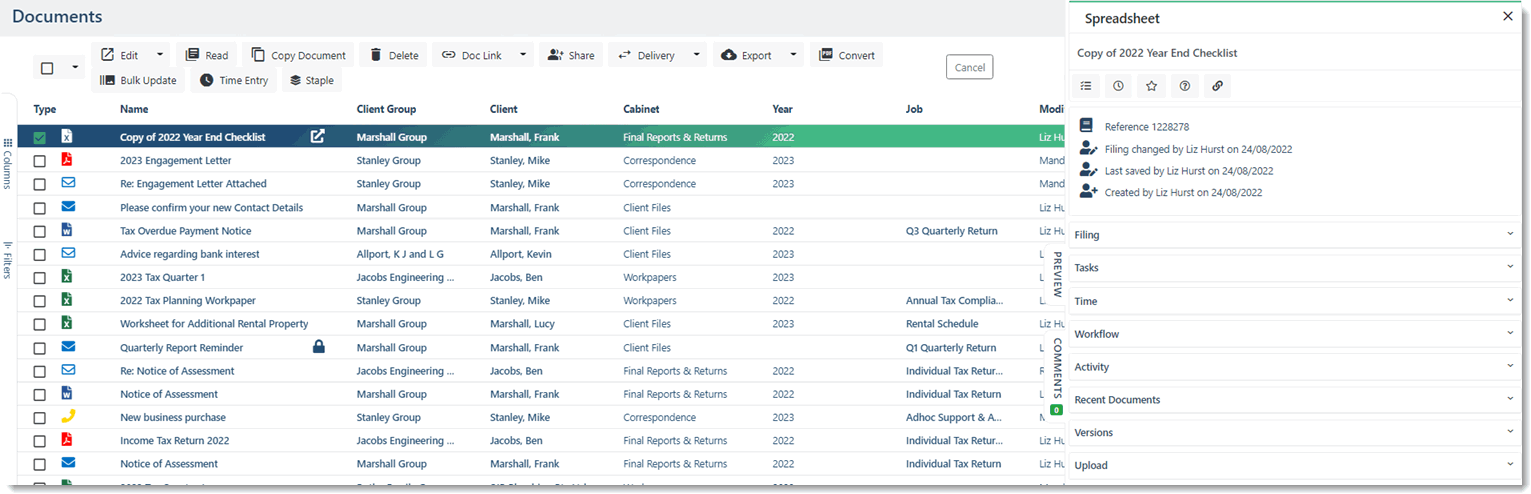Select the Tax Overdue Payment Notice checkbox
Image resolution: width=1531 pixels, height=494 pixels.
coord(40,231)
